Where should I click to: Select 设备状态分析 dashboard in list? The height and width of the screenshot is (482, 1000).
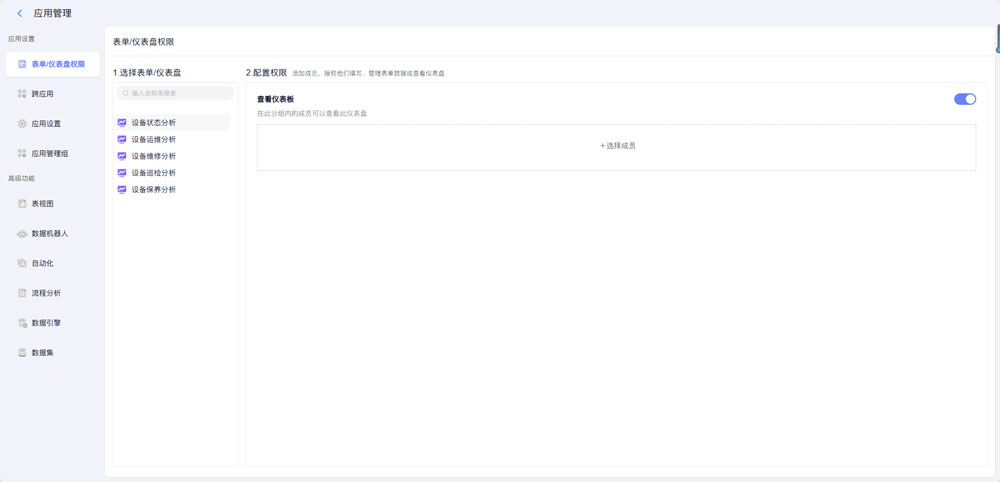point(153,123)
